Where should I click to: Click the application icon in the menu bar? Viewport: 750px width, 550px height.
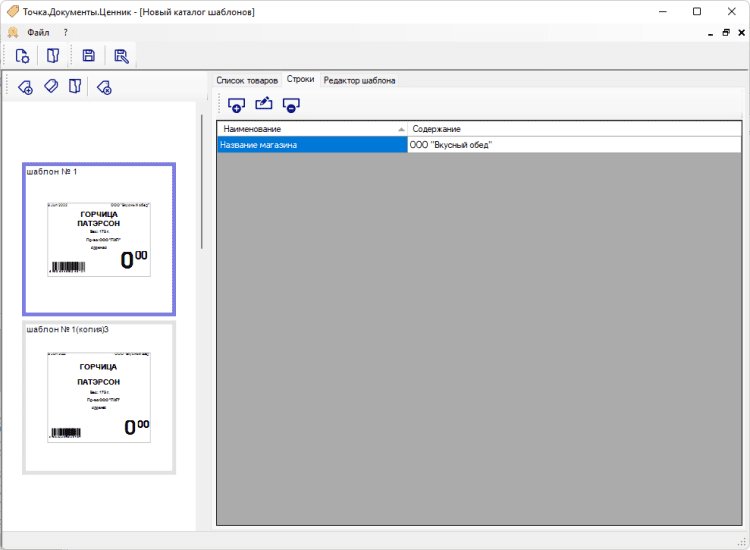[12, 33]
